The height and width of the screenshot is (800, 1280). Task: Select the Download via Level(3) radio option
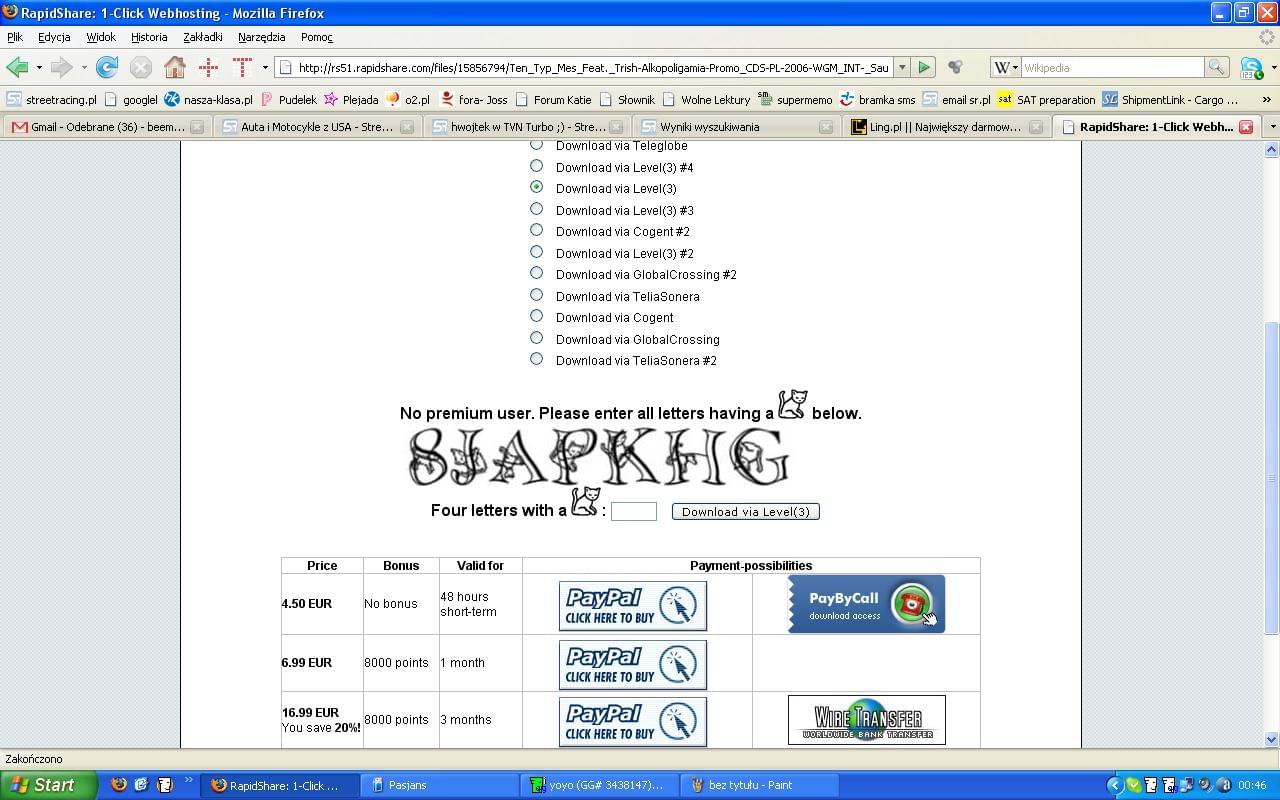pos(537,187)
